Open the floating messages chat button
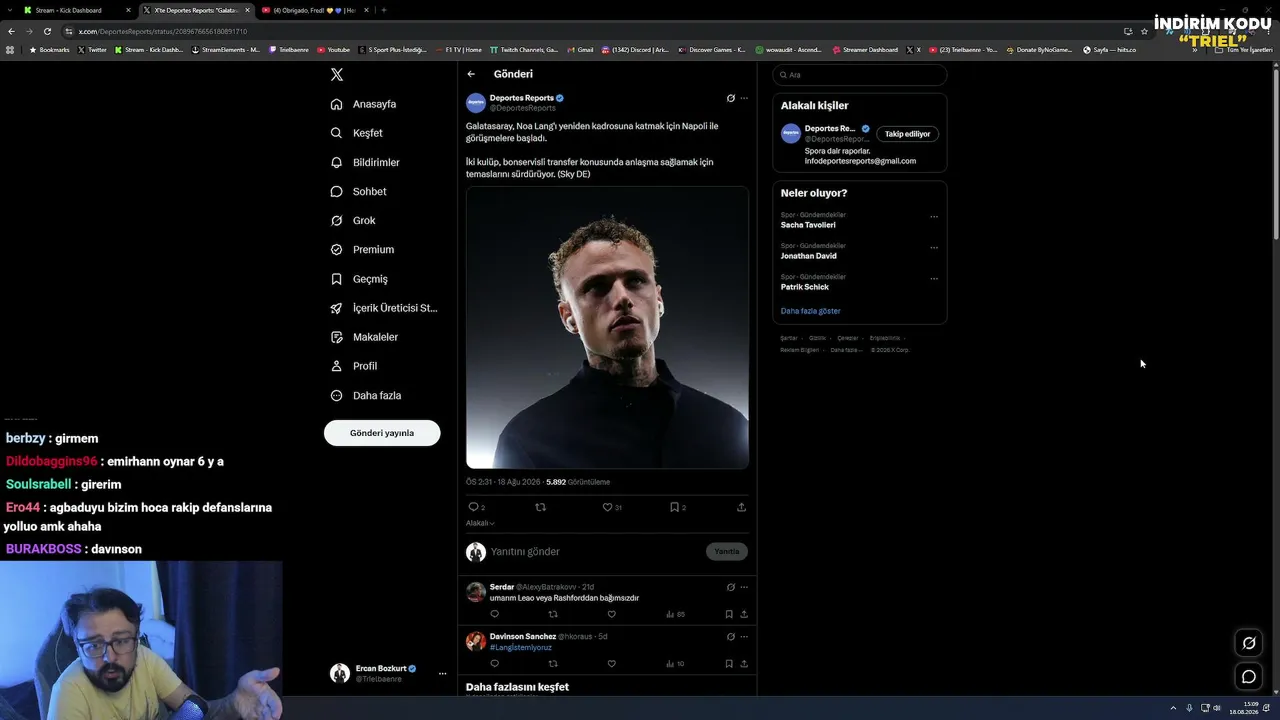The width and height of the screenshot is (1280, 720). point(1249,677)
